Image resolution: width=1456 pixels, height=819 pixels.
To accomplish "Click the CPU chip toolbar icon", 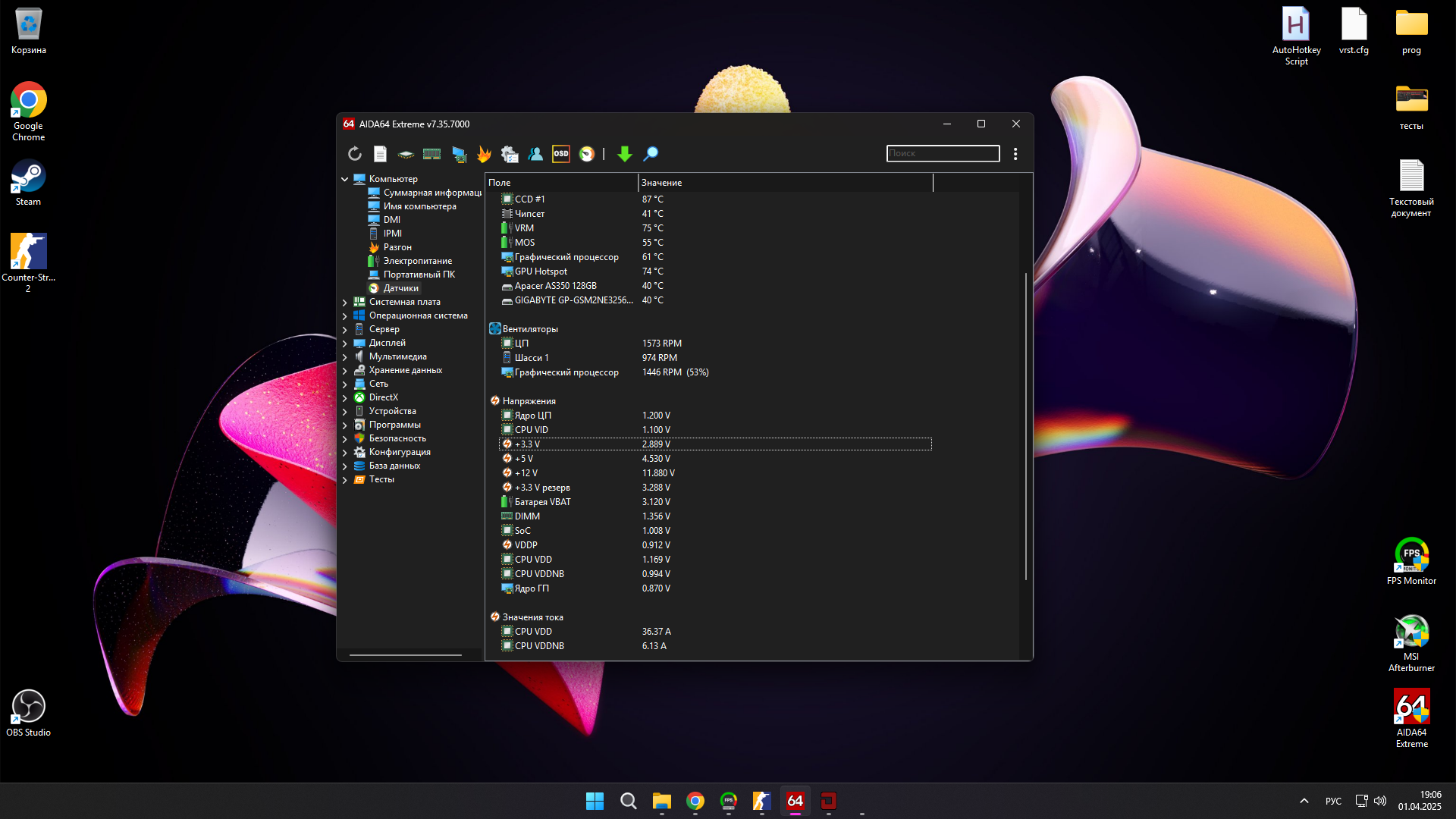I will (406, 154).
